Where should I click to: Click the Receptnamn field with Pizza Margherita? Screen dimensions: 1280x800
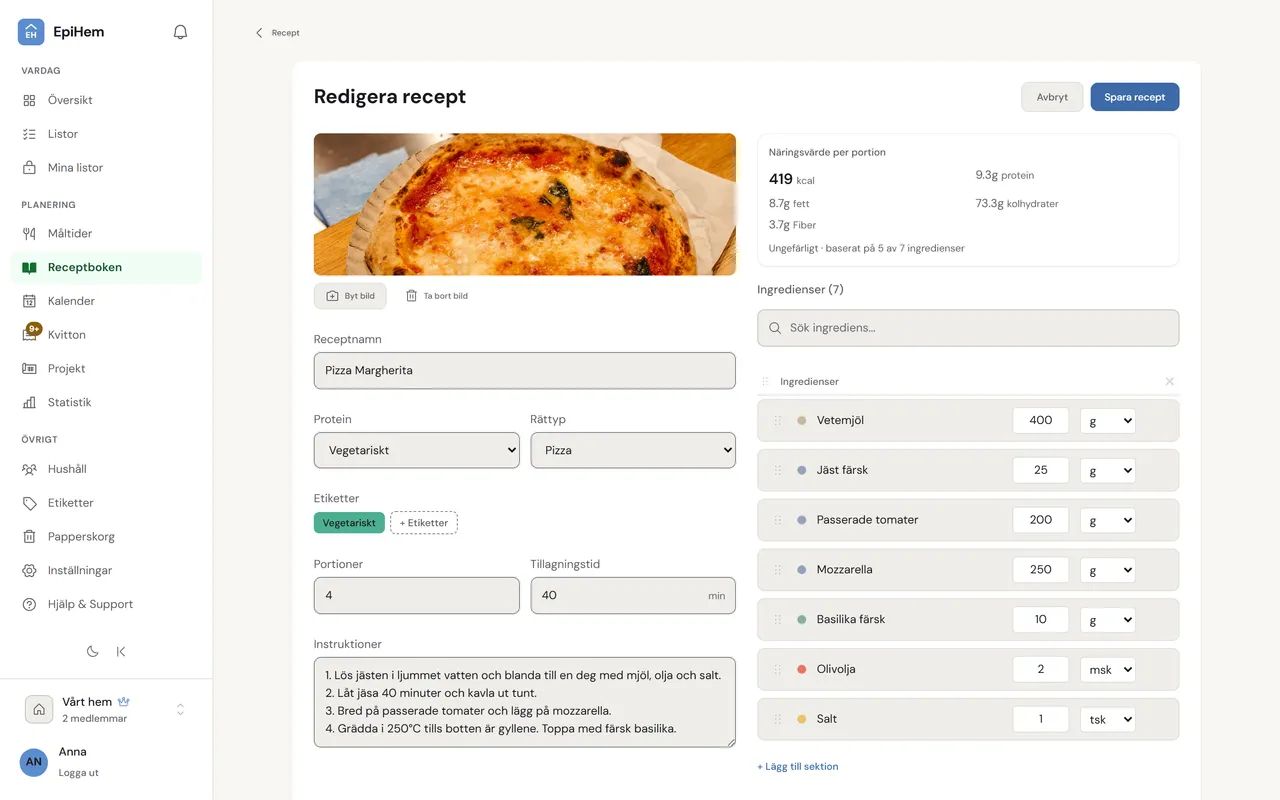525,370
